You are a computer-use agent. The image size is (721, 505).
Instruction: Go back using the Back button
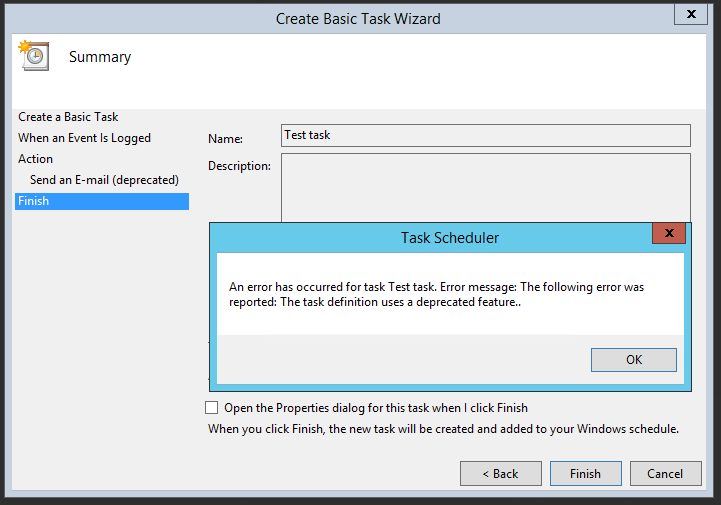pyautogui.click(x=500, y=473)
